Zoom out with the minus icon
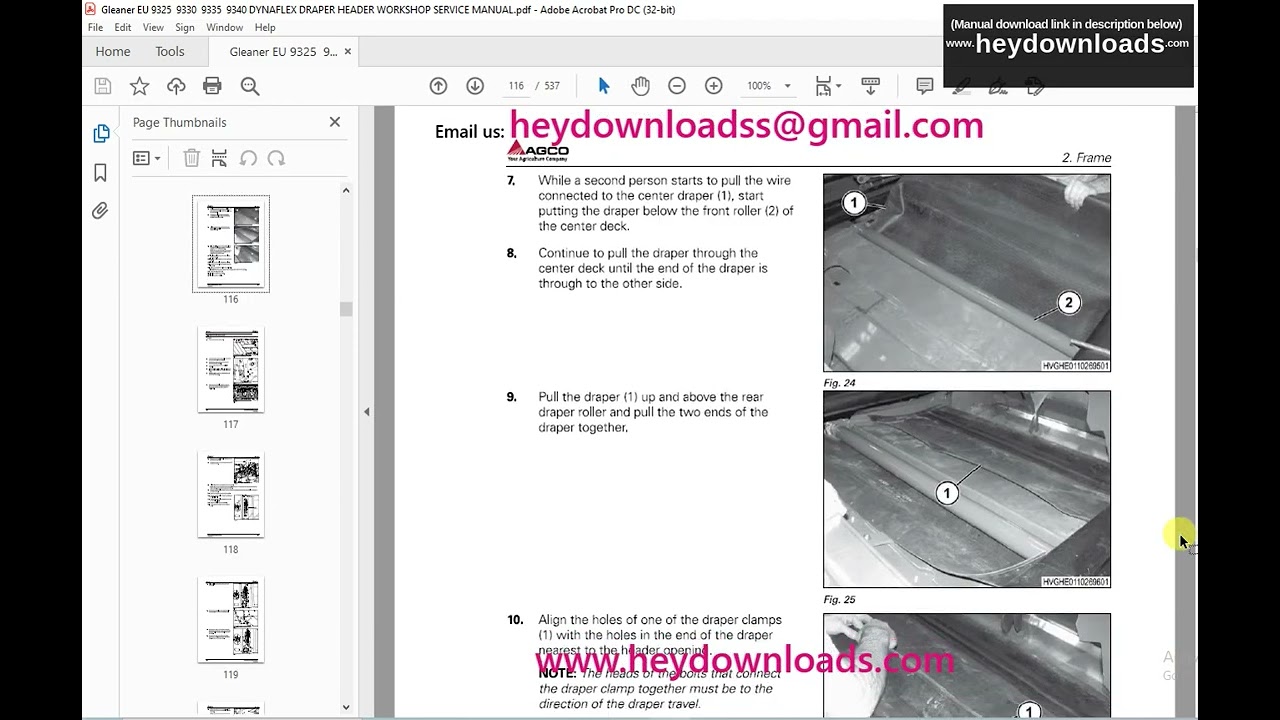Image resolution: width=1280 pixels, height=720 pixels. (x=677, y=86)
